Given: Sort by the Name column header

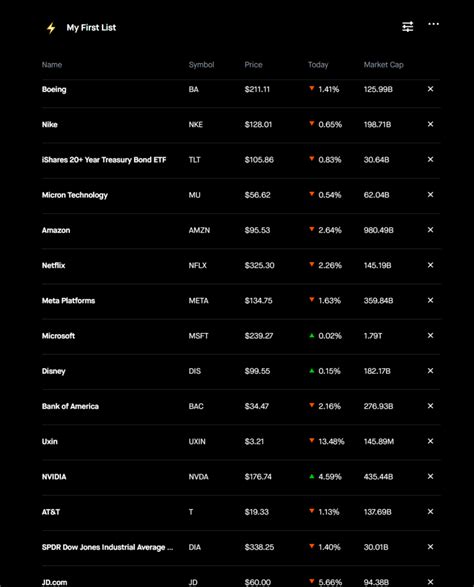Looking at the screenshot, I should [x=52, y=65].
